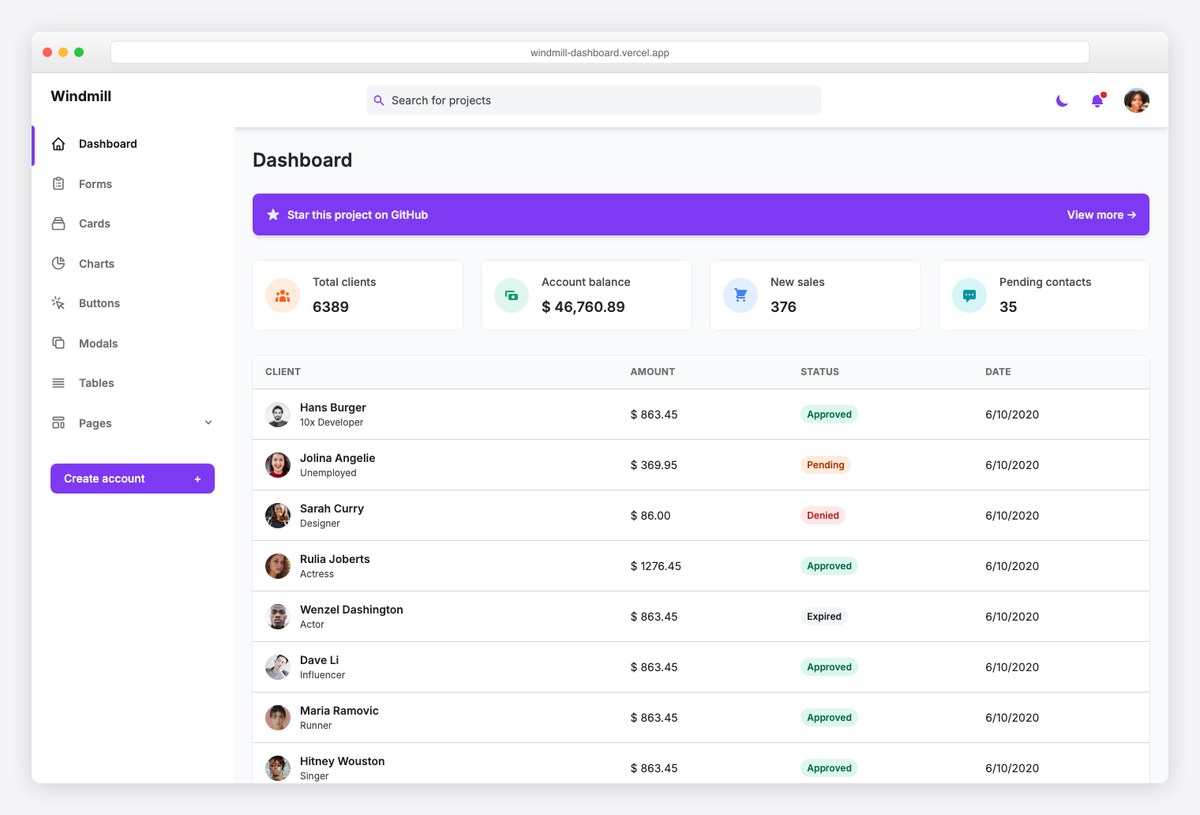Navigate to Charts in the sidebar
The height and width of the screenshot is (815, 1200).
point(96,264)
